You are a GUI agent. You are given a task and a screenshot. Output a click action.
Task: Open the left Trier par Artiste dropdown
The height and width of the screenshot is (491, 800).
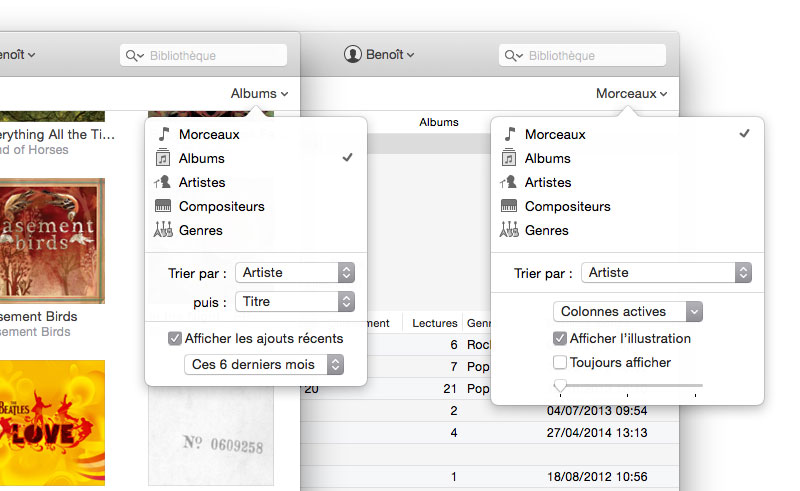point(295,273)
